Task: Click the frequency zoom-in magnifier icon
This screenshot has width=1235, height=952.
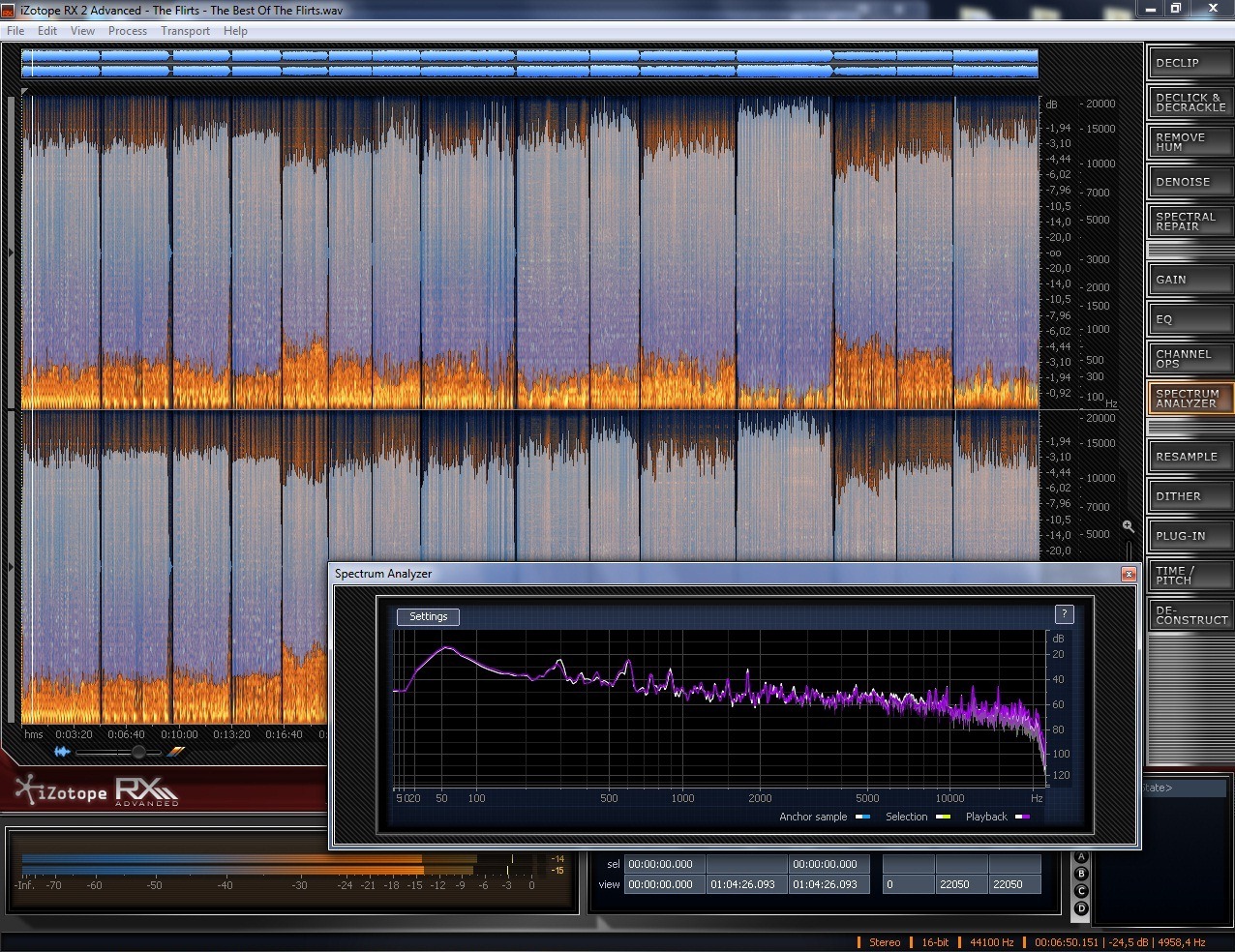Action: coord(1128,526)
